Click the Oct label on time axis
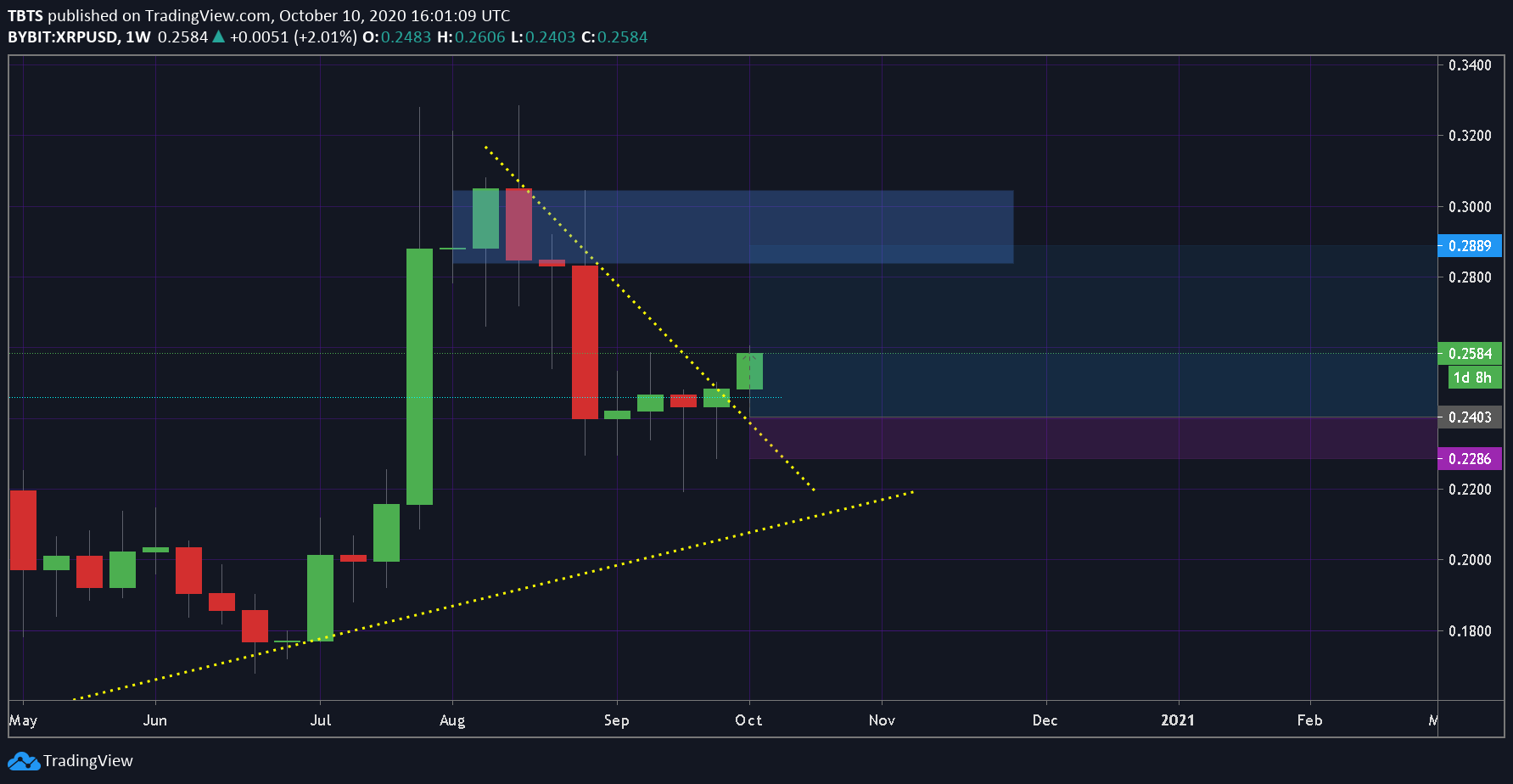1513x784 pixels. coord(748,720)
